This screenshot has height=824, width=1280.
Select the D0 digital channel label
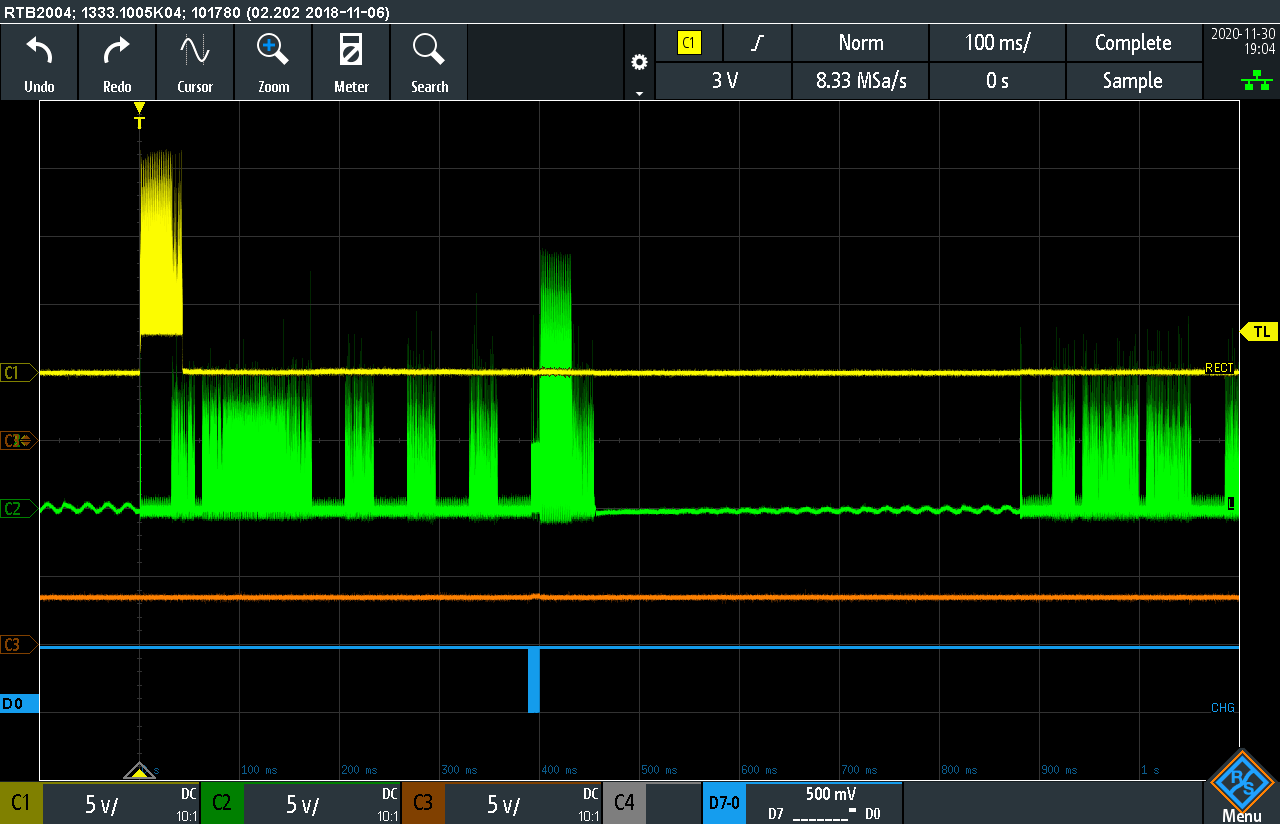click(x=19, y=704)
